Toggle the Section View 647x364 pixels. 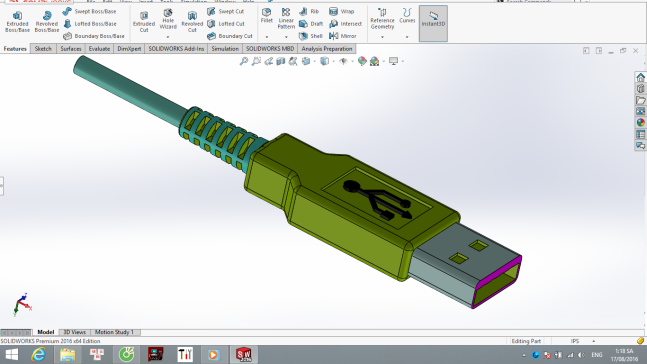281,61
